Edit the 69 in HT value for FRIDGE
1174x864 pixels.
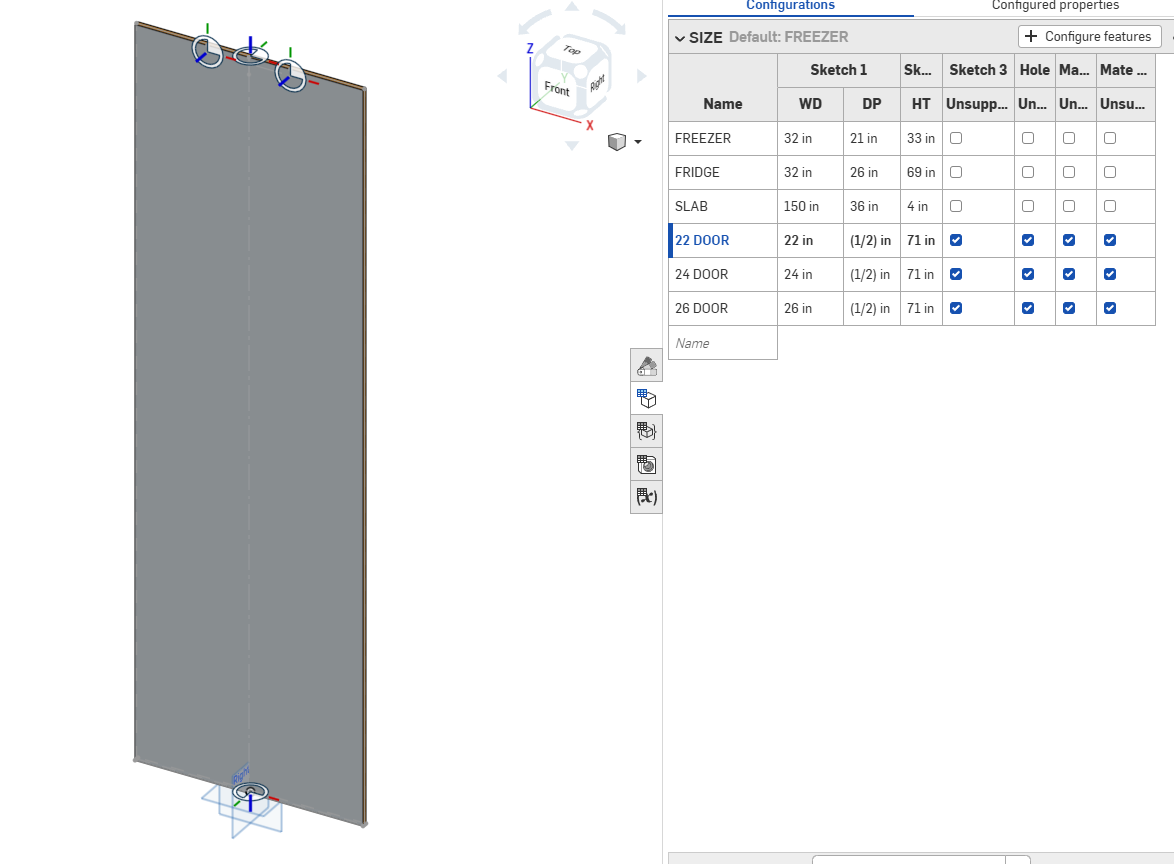(921, 172)
